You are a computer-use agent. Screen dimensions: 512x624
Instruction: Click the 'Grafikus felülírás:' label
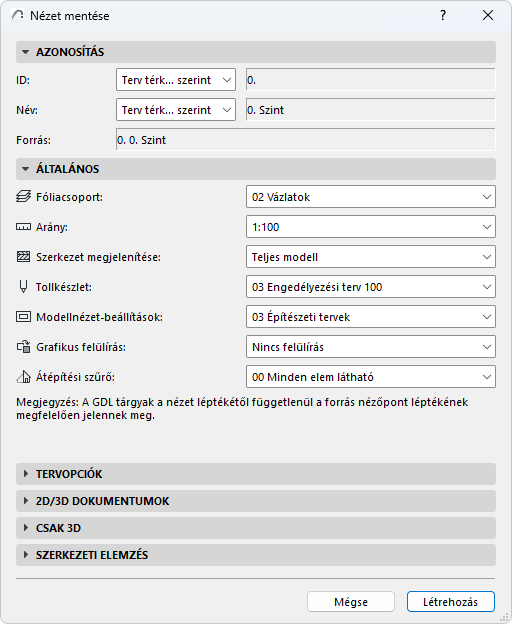81,347
